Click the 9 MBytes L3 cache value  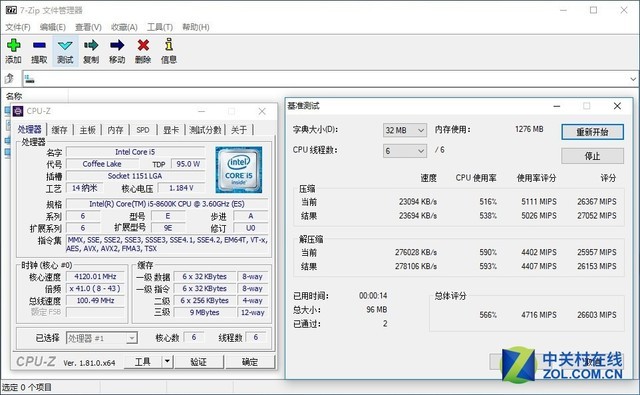[x=204, y=312]
